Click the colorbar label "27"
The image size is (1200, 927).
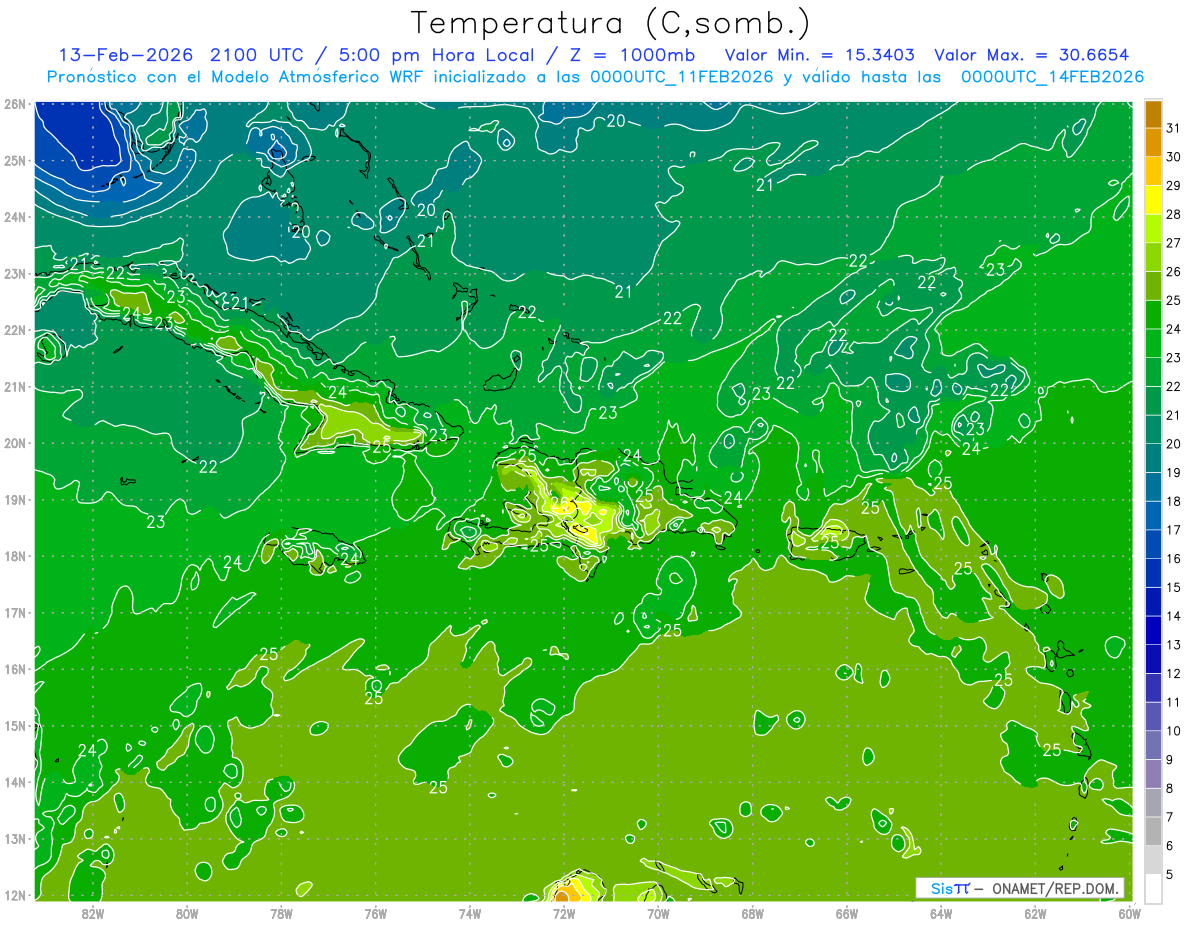coord(1173,243)
